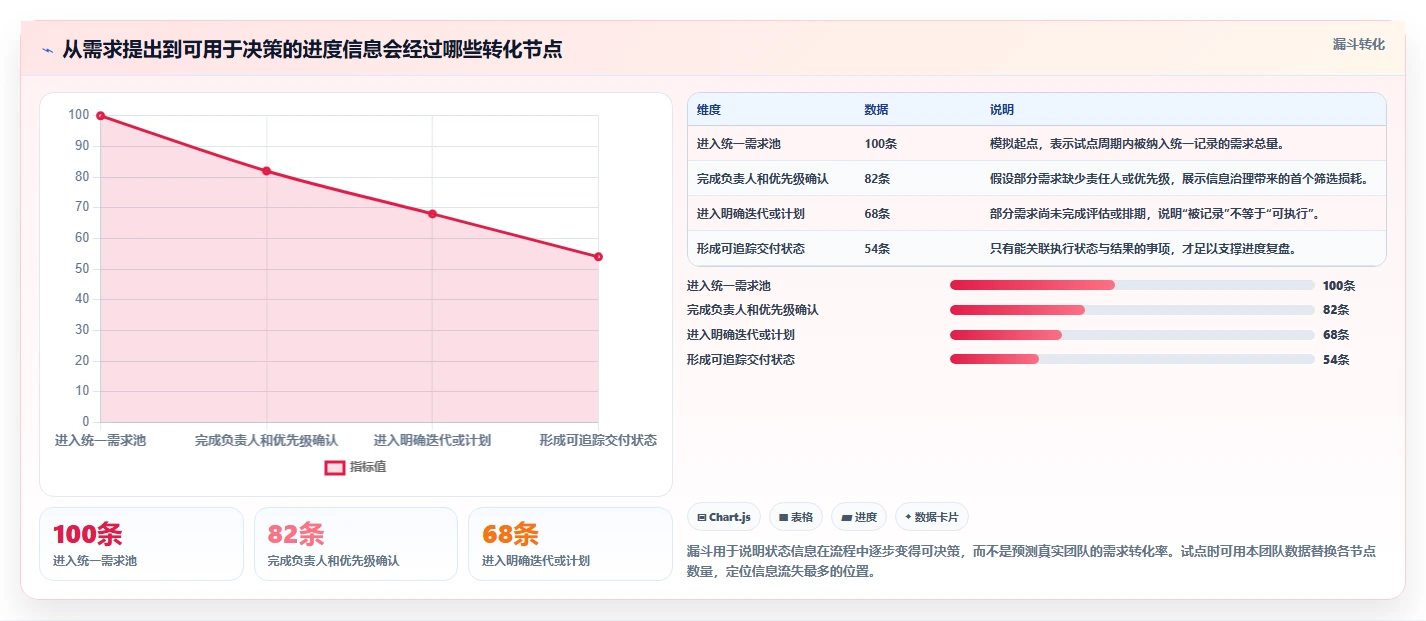Select the 100 data point on chart

coord(101,116)
